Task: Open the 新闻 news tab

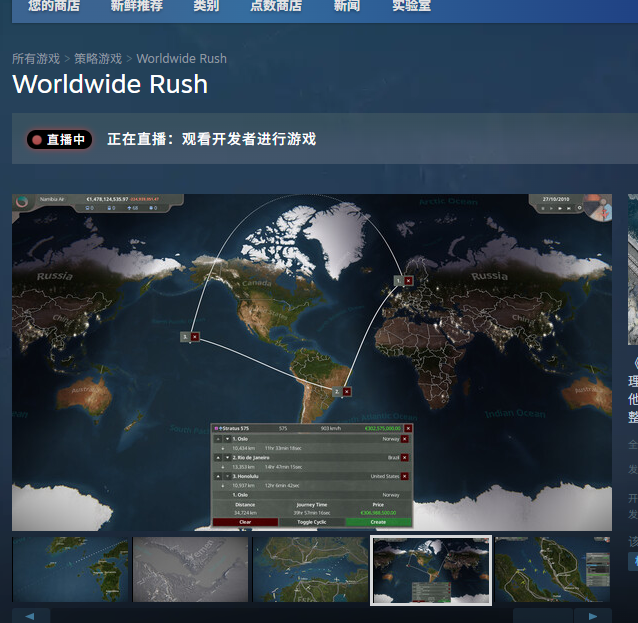Action: [x=347, y=6]
